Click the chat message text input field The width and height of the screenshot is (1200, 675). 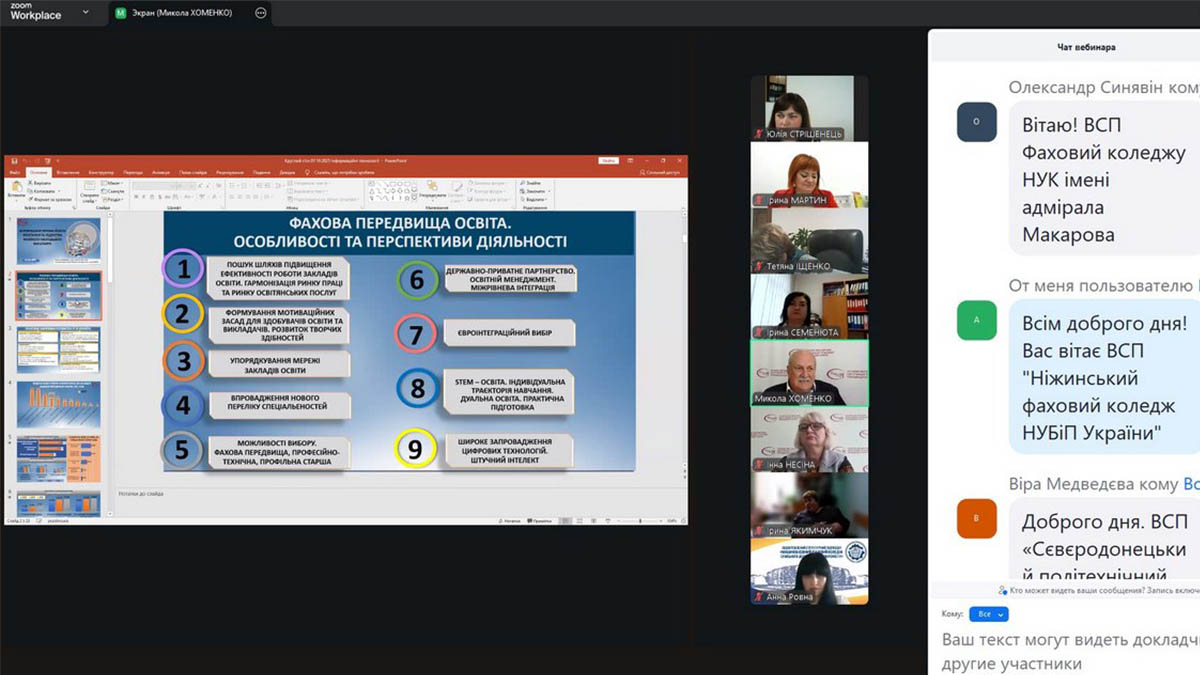1065,650
